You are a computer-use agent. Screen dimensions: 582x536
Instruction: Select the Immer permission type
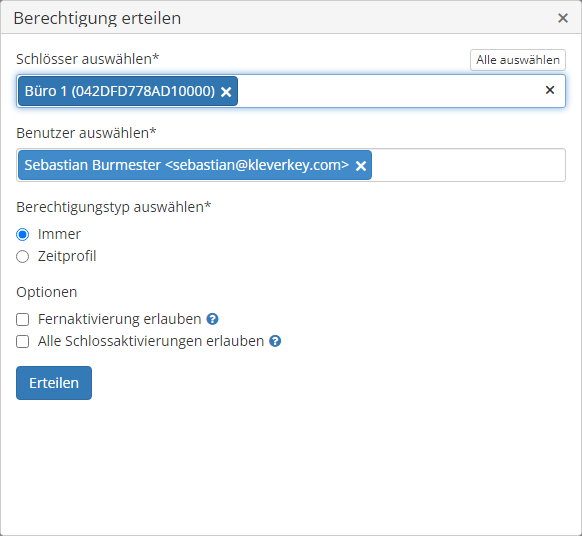tap(23, 234)
